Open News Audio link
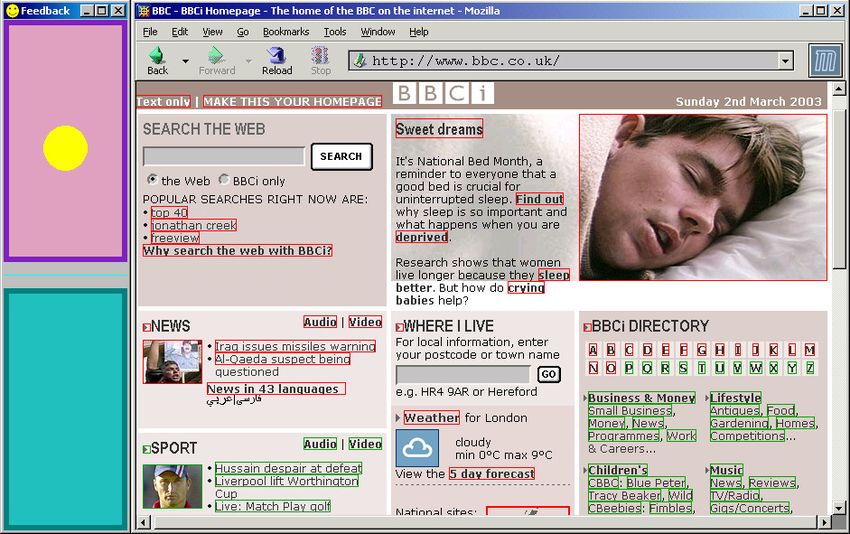The image size is (850, 534). (x=320, y=322)
